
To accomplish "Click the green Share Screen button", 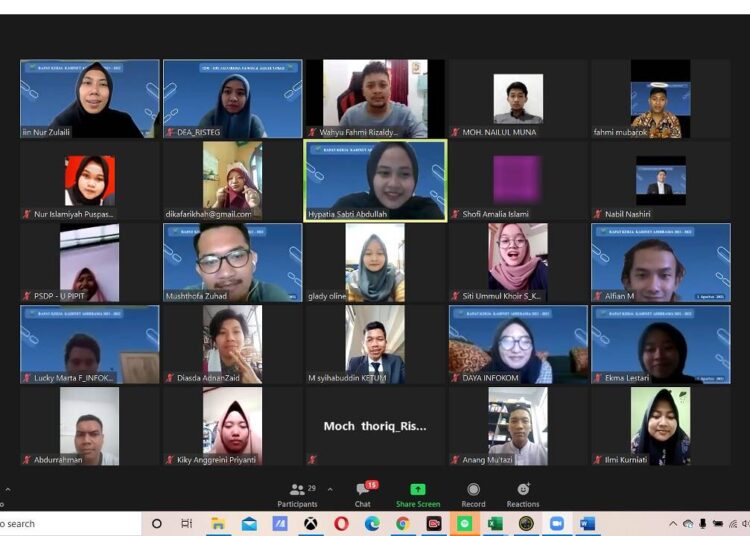I will click(418, 495).
